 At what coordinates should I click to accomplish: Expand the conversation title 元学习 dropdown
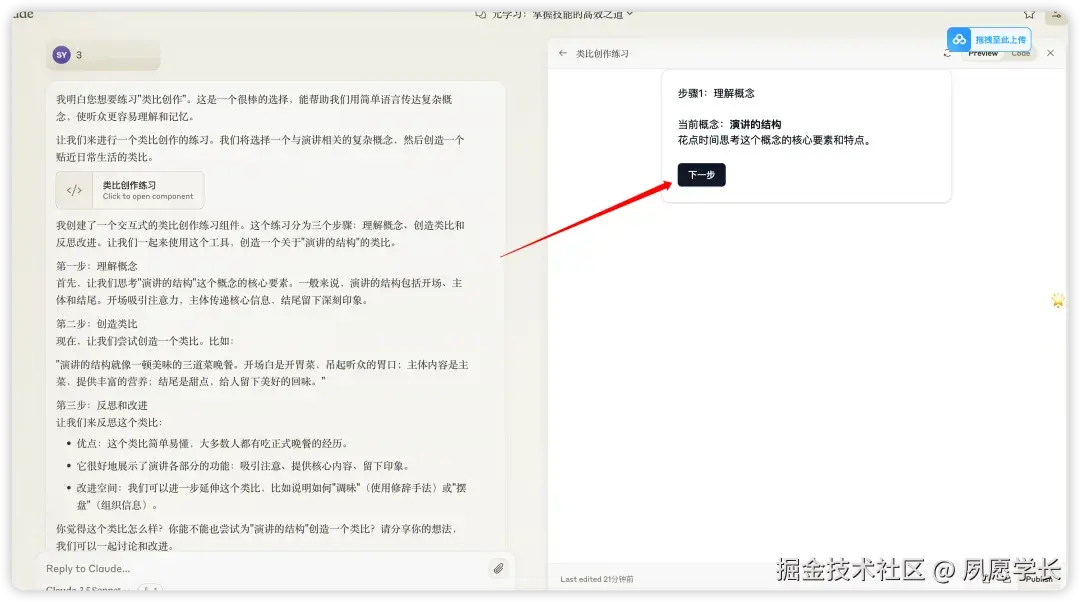(x=630, y=14)
